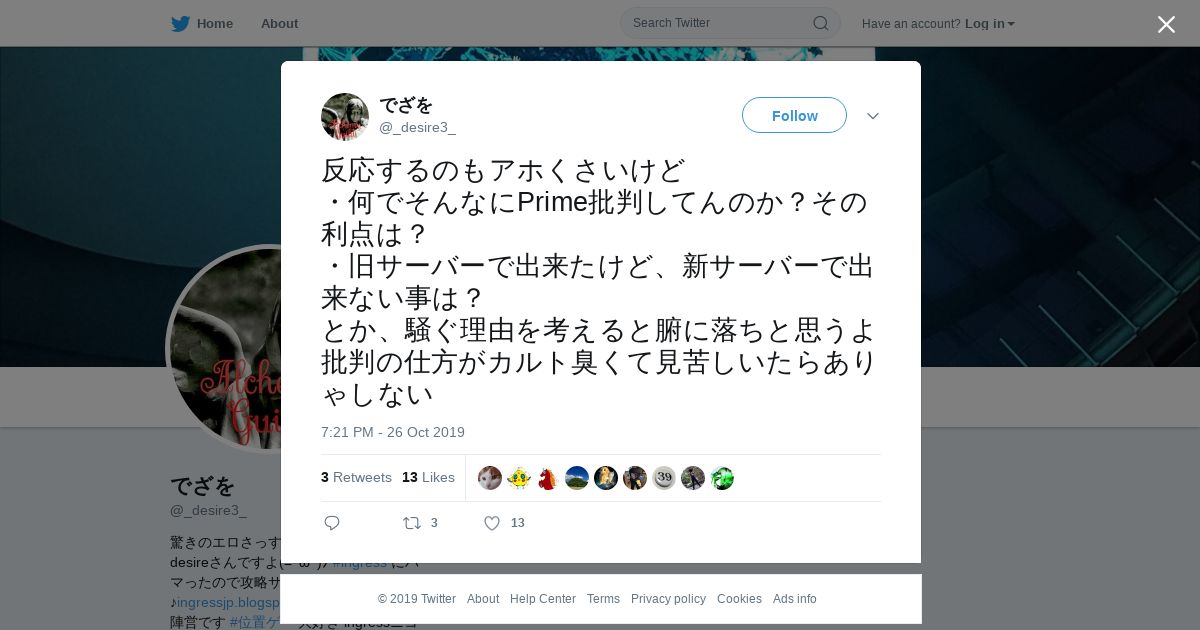Viewport: 1200px width, 630px height.
Task: Click the first liker's avatar
Action: tap(490, 478)
